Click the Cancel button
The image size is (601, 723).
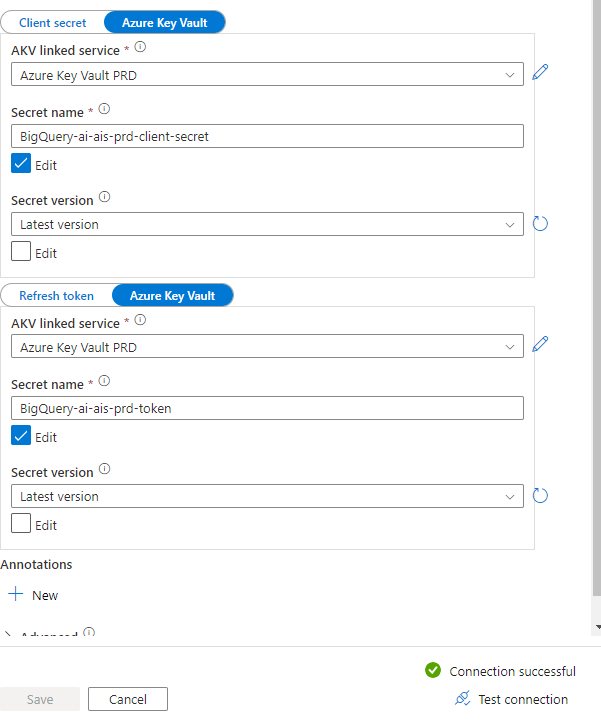127,699
